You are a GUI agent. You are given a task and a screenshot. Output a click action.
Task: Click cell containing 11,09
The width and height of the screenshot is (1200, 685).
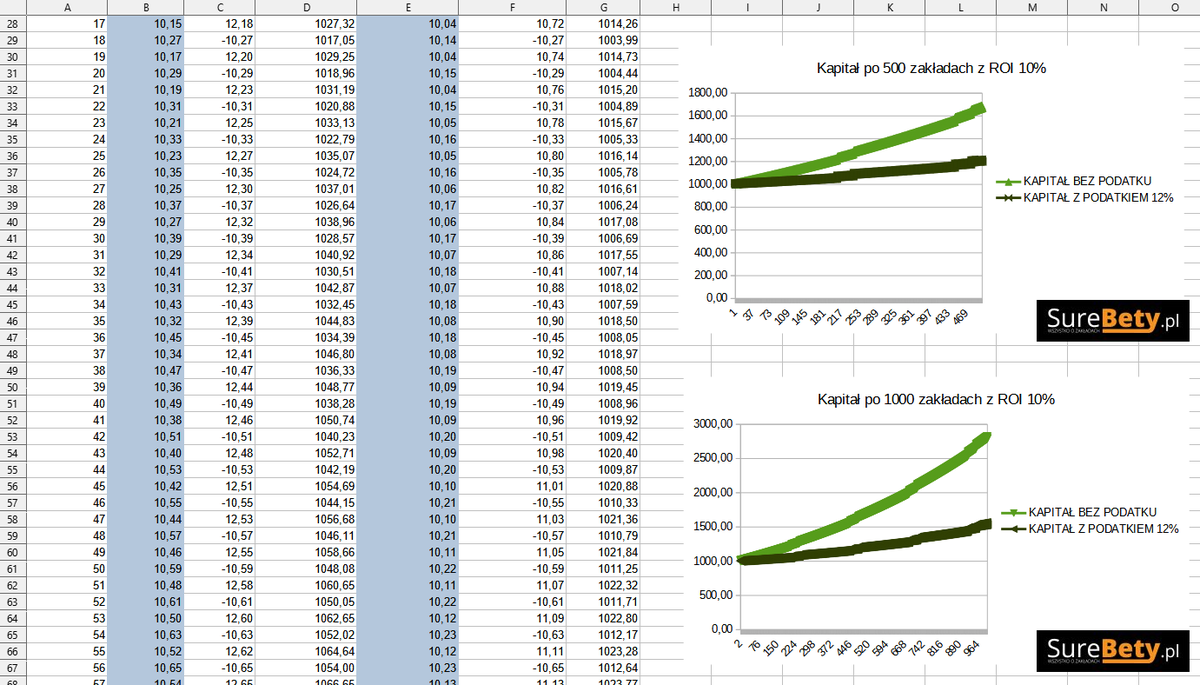(512, 618)
